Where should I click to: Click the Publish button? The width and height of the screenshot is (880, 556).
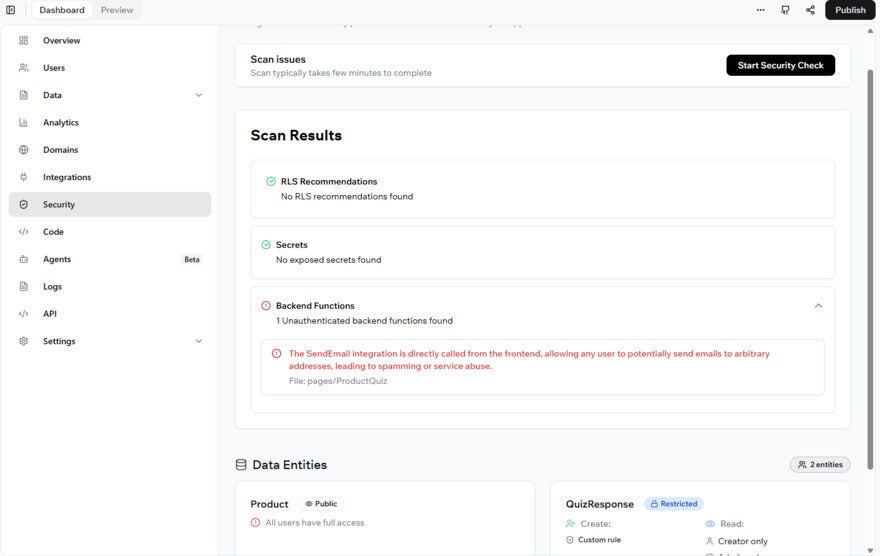[850, 10]
